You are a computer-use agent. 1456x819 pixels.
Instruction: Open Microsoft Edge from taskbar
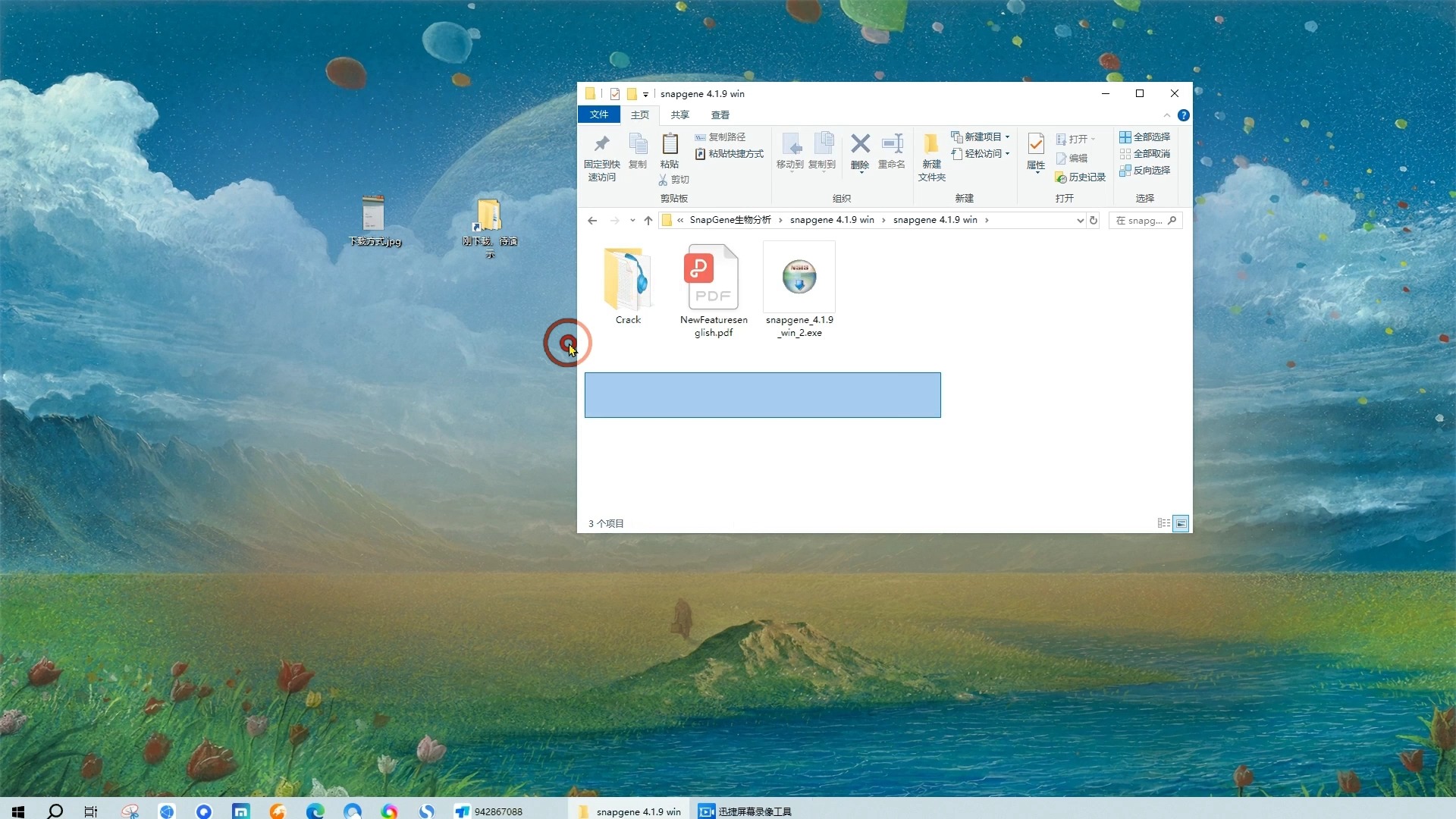(x=315, y=811)
